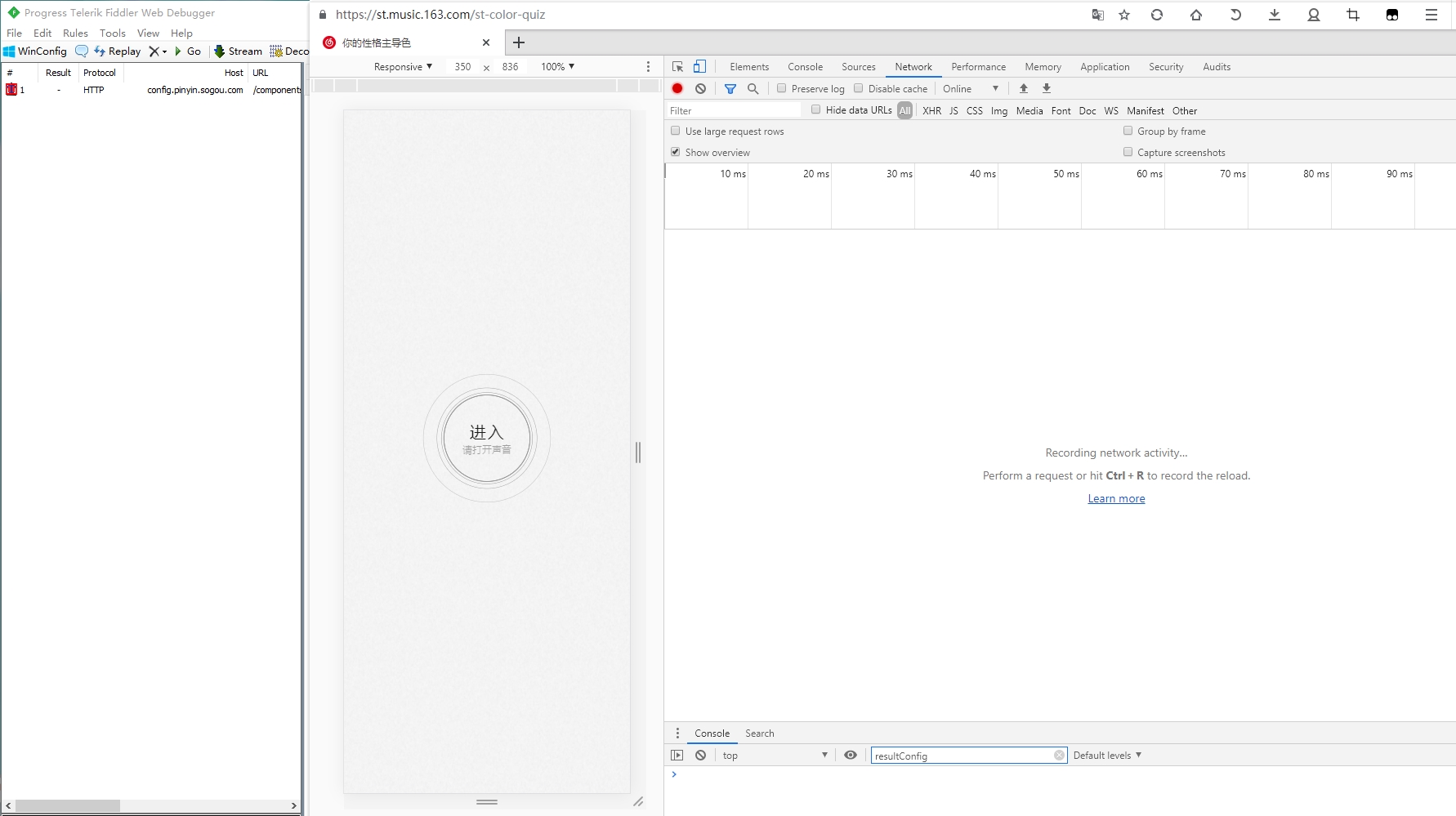
Task: Click Fiddler Replay button
Action: 118,51
